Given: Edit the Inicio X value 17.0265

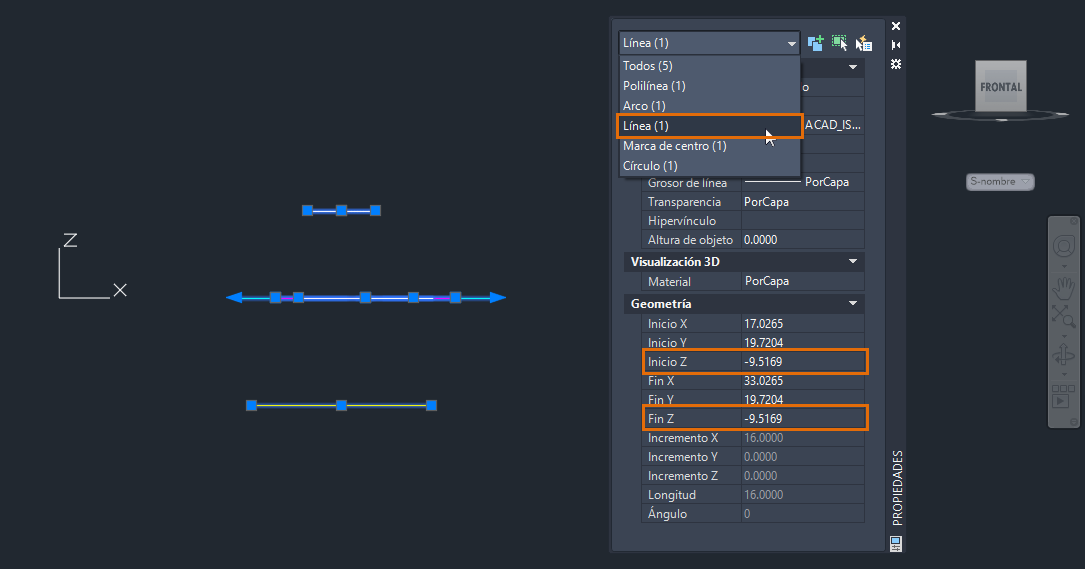Looking at the screenshot, I should tap(803, 324).
